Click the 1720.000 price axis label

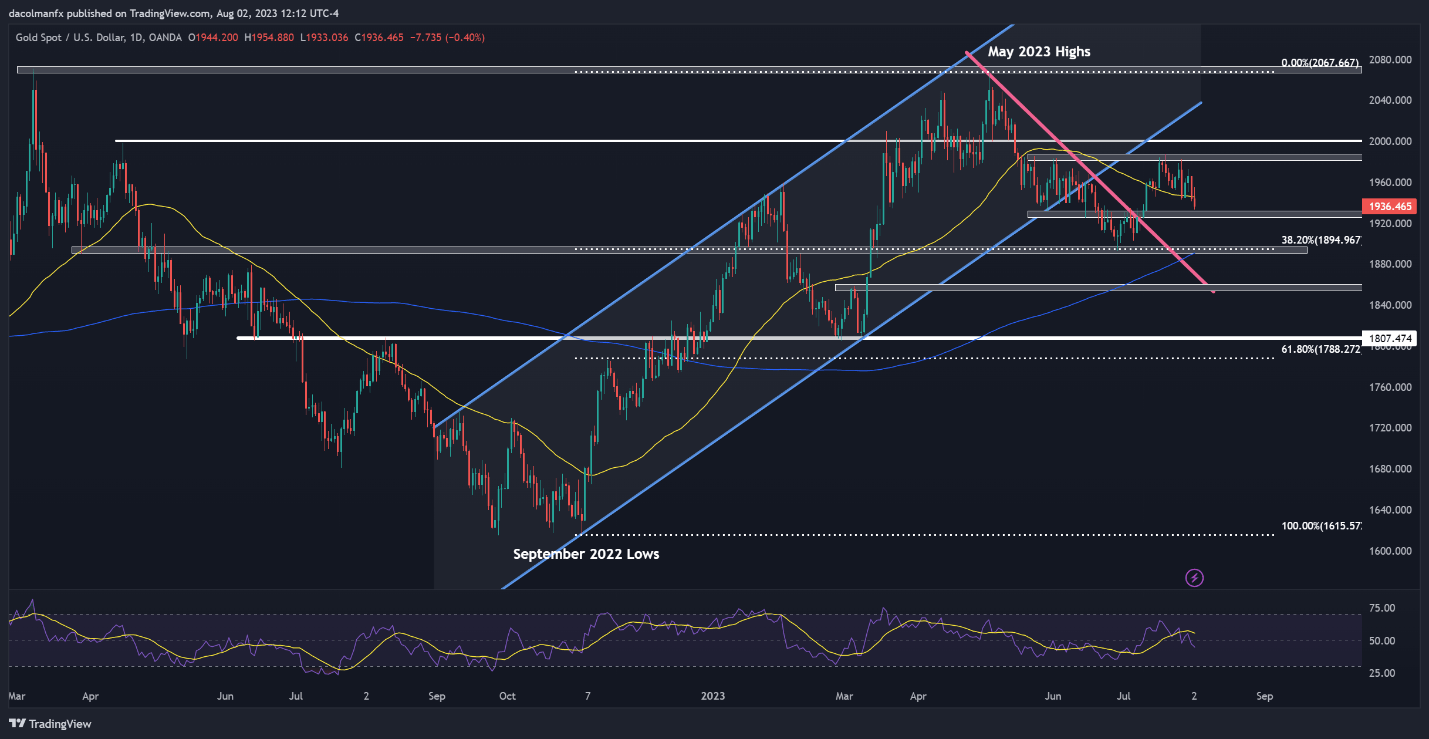pyautogui.click(x=1390, y=428)
